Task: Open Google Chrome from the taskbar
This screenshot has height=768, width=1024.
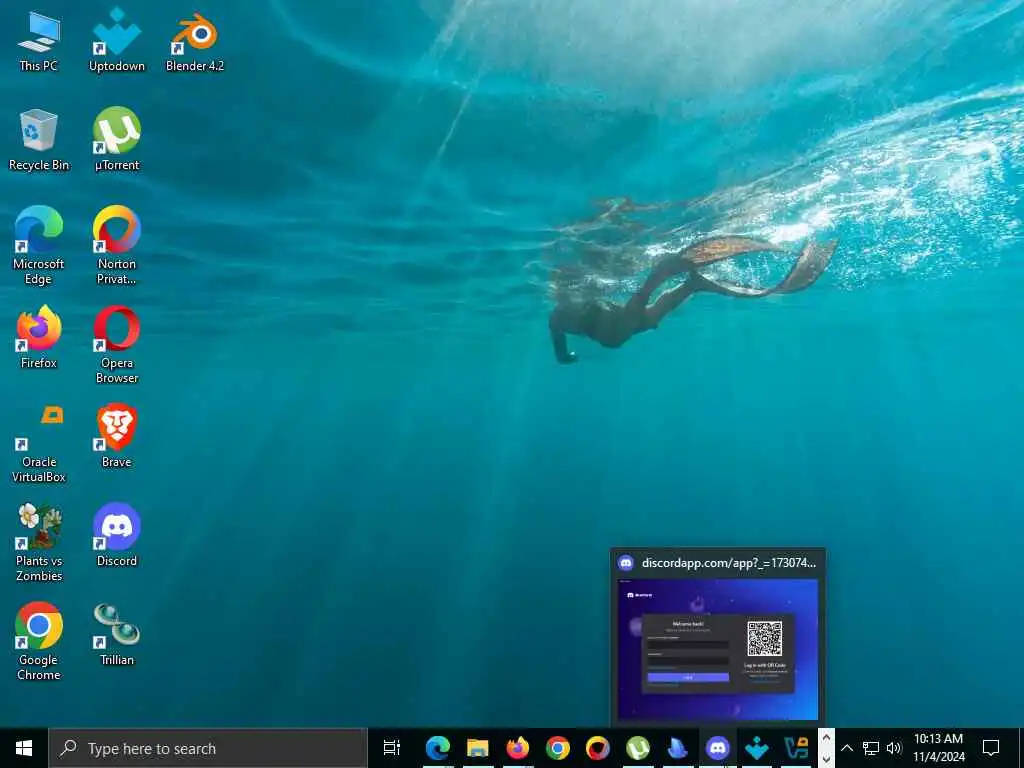Action: pos(558,748)
